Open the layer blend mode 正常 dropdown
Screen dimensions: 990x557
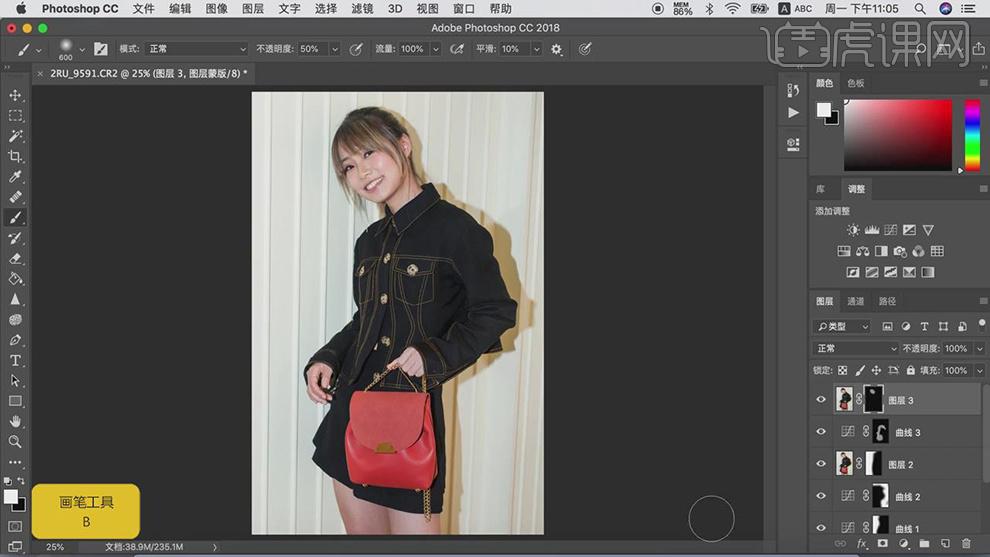coord(856,349)
